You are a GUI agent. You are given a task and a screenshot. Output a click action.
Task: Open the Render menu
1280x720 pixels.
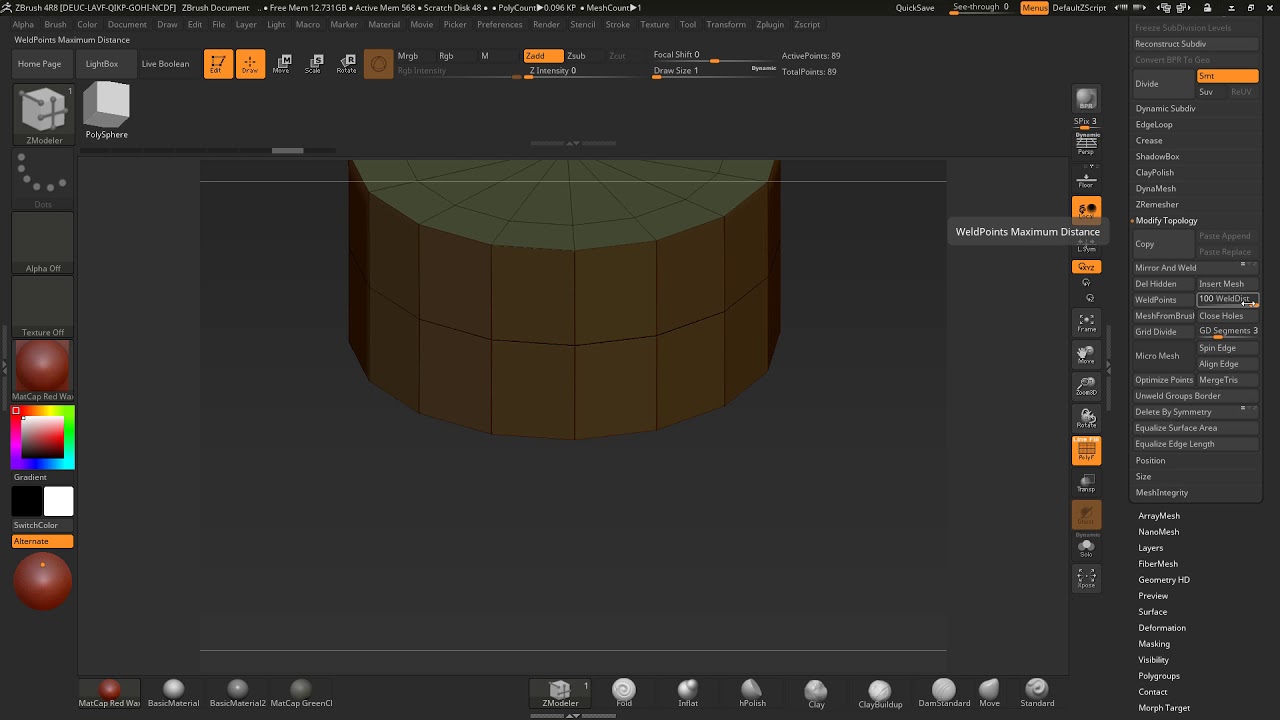point(546,24)
